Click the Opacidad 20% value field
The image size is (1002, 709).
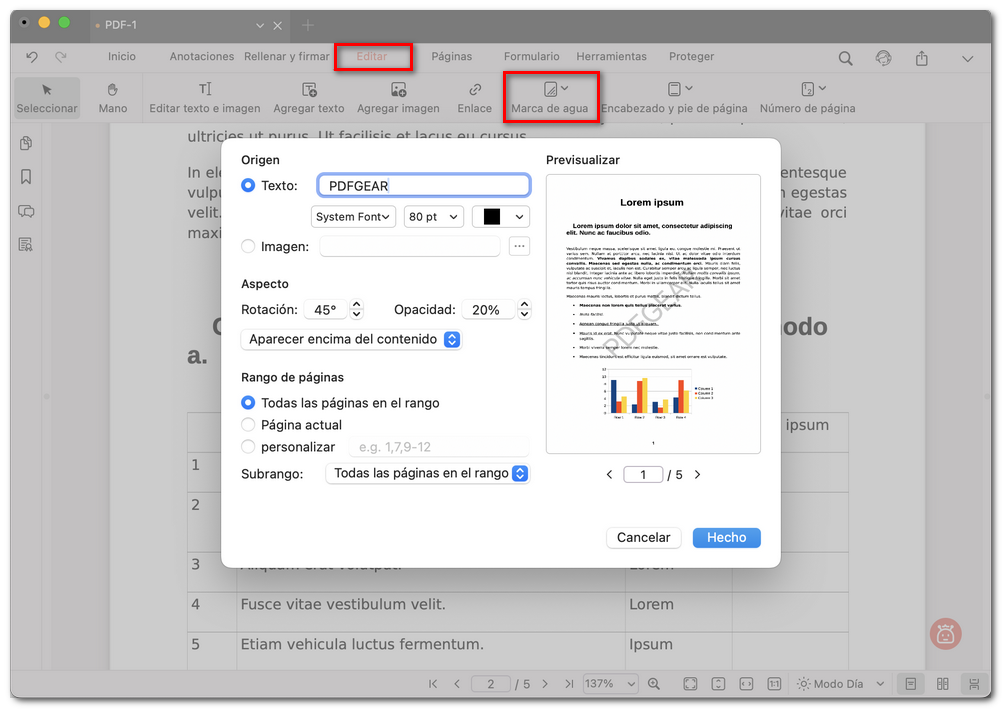[x=488, y=309]
